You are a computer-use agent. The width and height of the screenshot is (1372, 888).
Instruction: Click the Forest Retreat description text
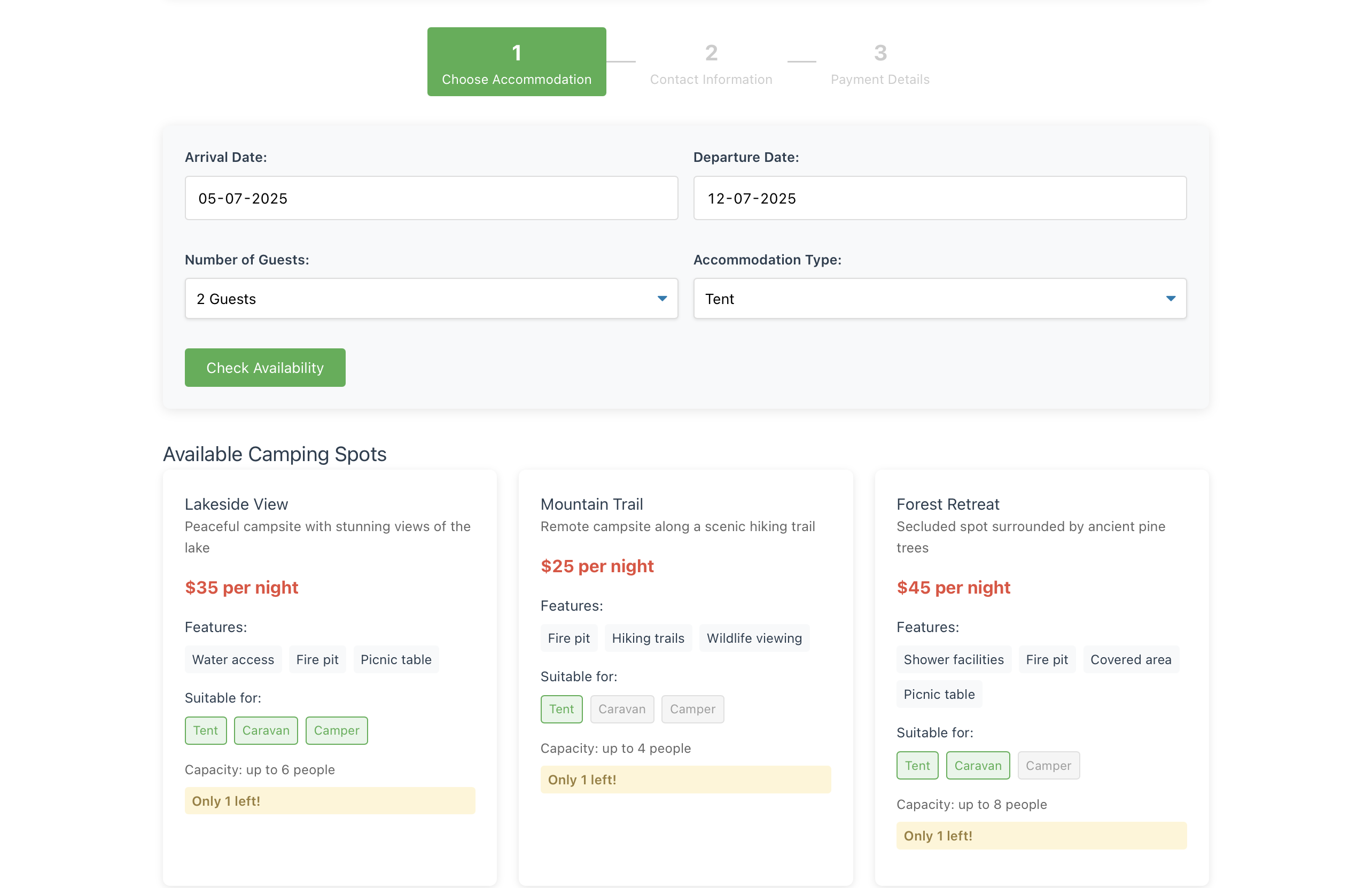(1031, 537)
